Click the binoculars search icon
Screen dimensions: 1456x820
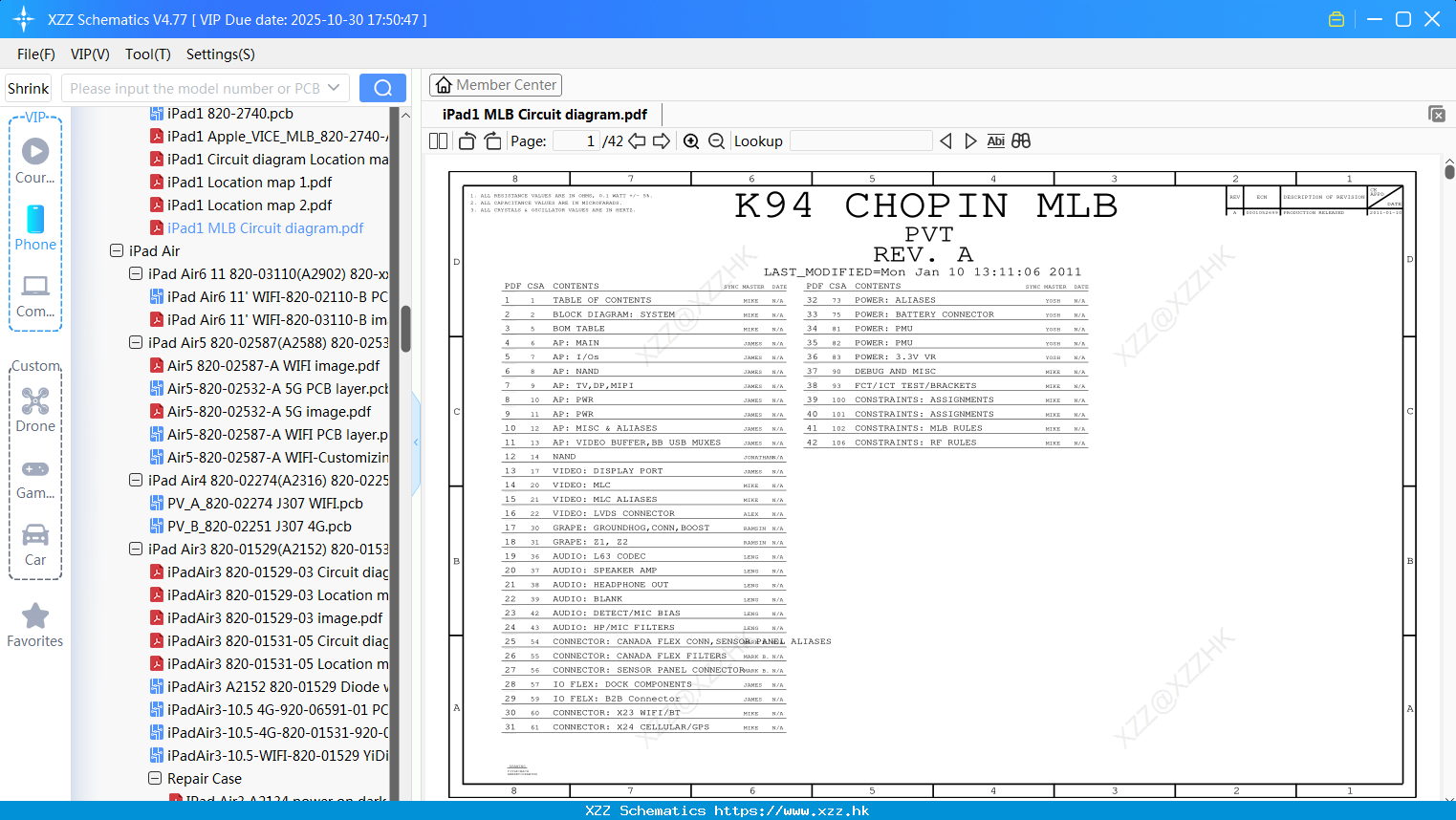click(1021, 141)
